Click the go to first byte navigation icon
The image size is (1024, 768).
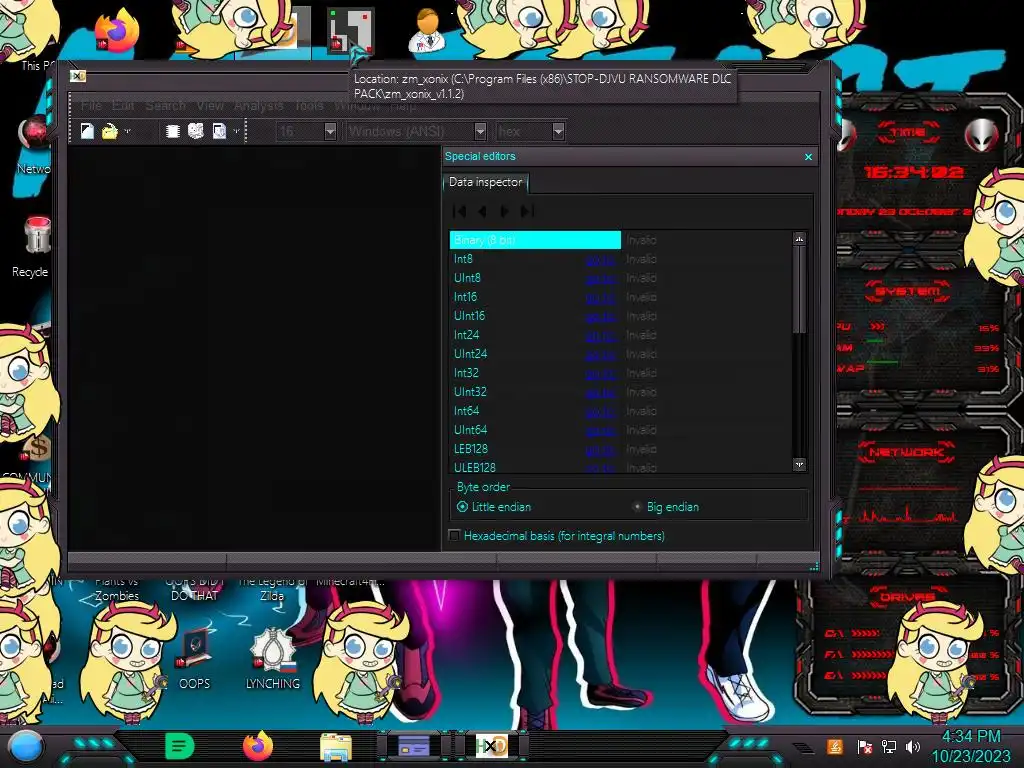click(460, 211)
